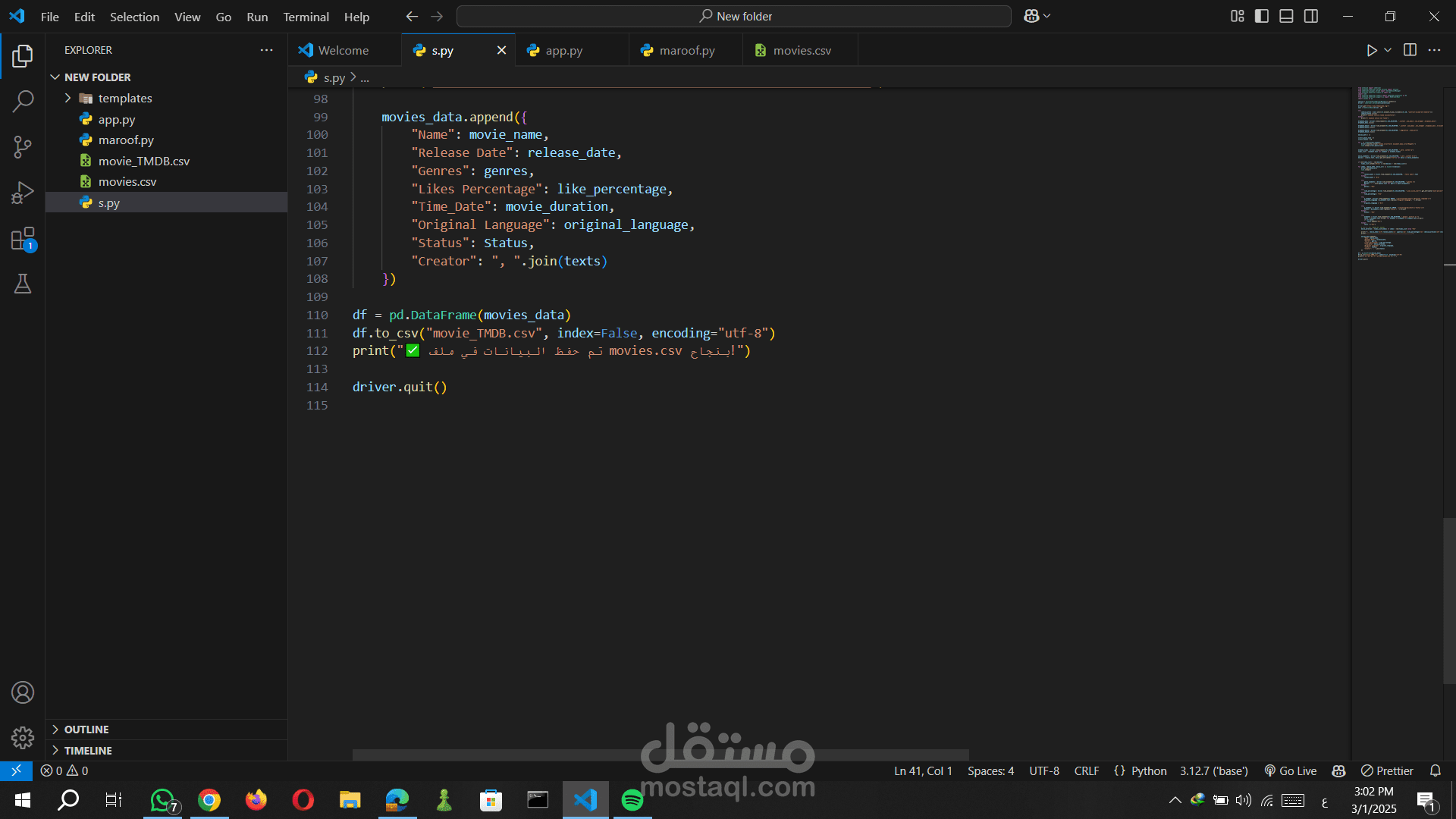
Task: Open Source Control view
Action: tap(23, 146)
